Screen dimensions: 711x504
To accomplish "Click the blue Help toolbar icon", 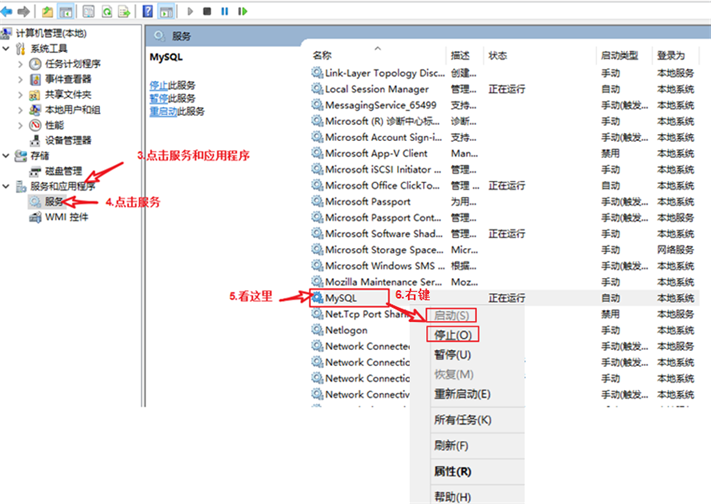I will 148,12.
